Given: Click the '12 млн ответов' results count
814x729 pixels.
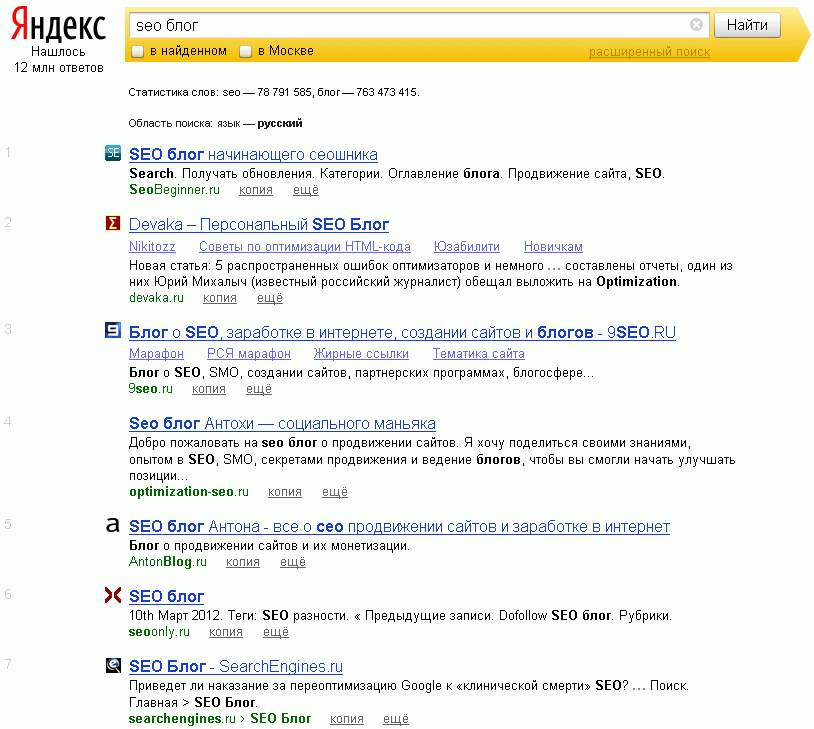Looking at the screenshot, I should pyautogui.click(x=59, y=68).
